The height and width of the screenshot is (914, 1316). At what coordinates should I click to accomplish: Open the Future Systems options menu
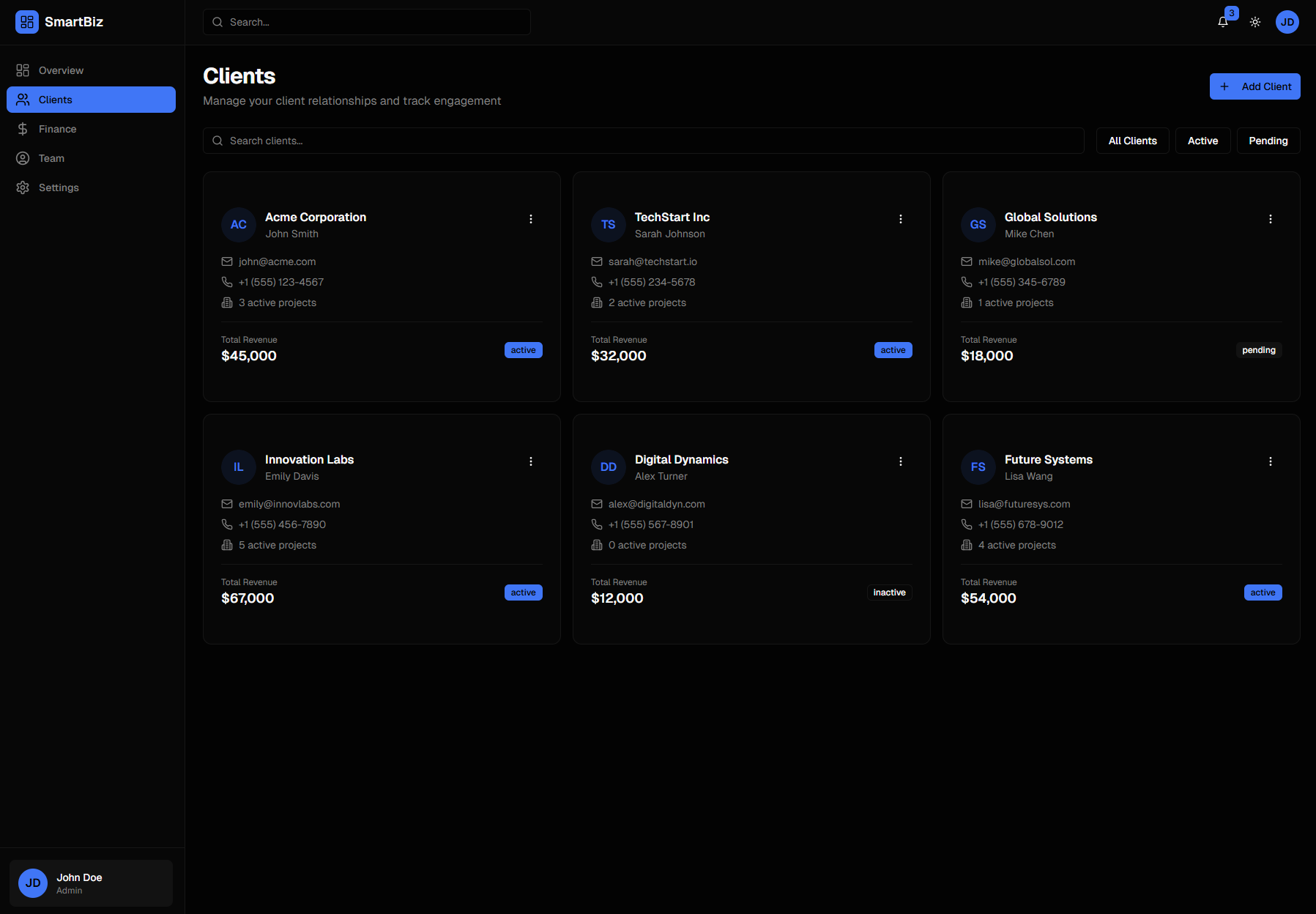[1270, 461]
